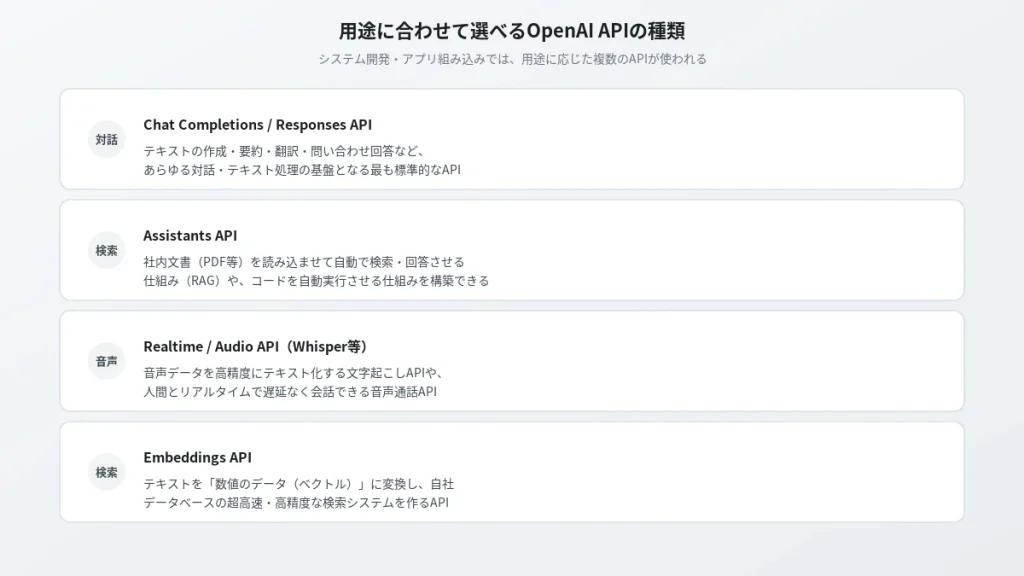Click the Assistants API heading
The image size is (1024, 576).
coord(190,236)
